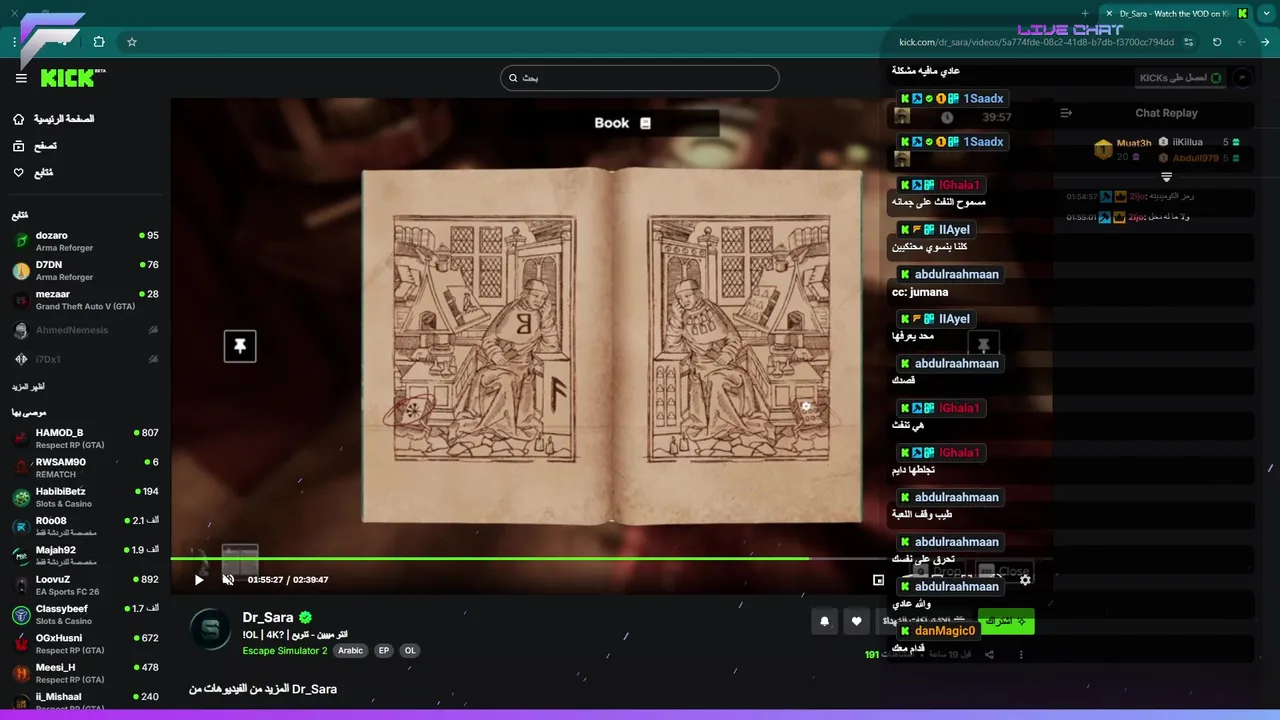Image resolution: width=1280 pixels, height=720 pixels.
Task: Open offline AhmedNemesis channel
Action: [x=85, y=330]
